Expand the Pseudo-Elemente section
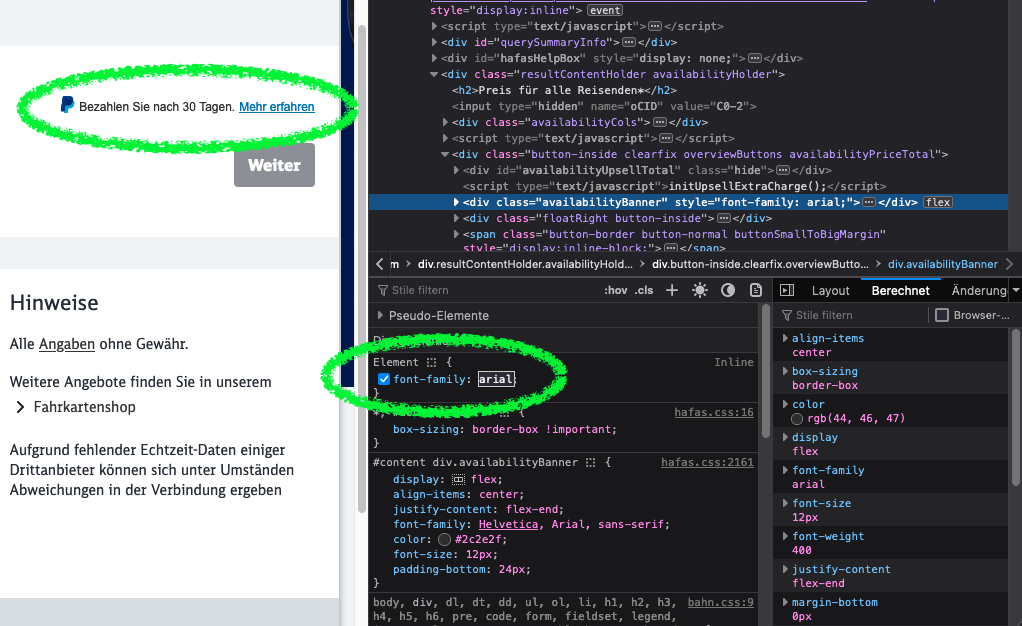 point(380,316)
